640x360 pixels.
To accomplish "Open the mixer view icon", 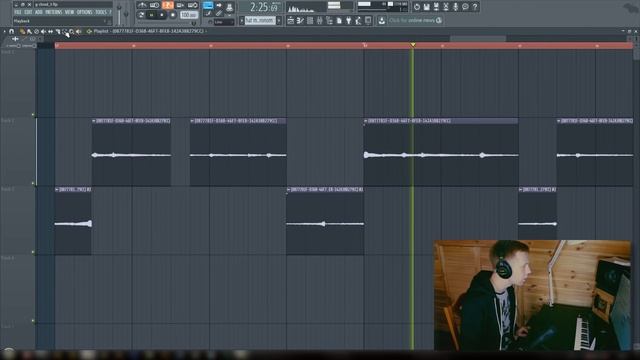I will pos(320,20).
